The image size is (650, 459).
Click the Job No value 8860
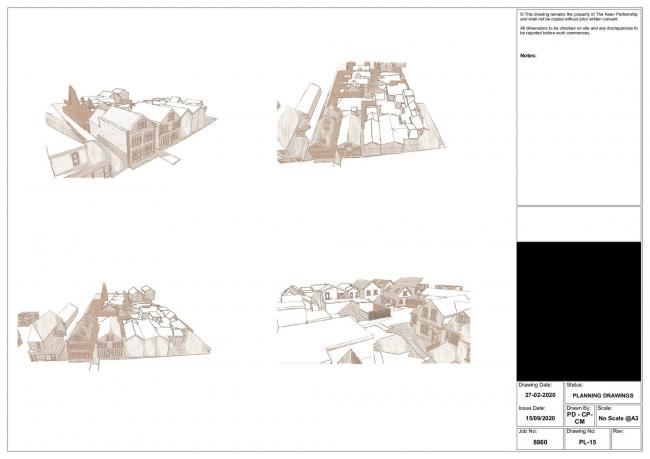click(539, 442)
